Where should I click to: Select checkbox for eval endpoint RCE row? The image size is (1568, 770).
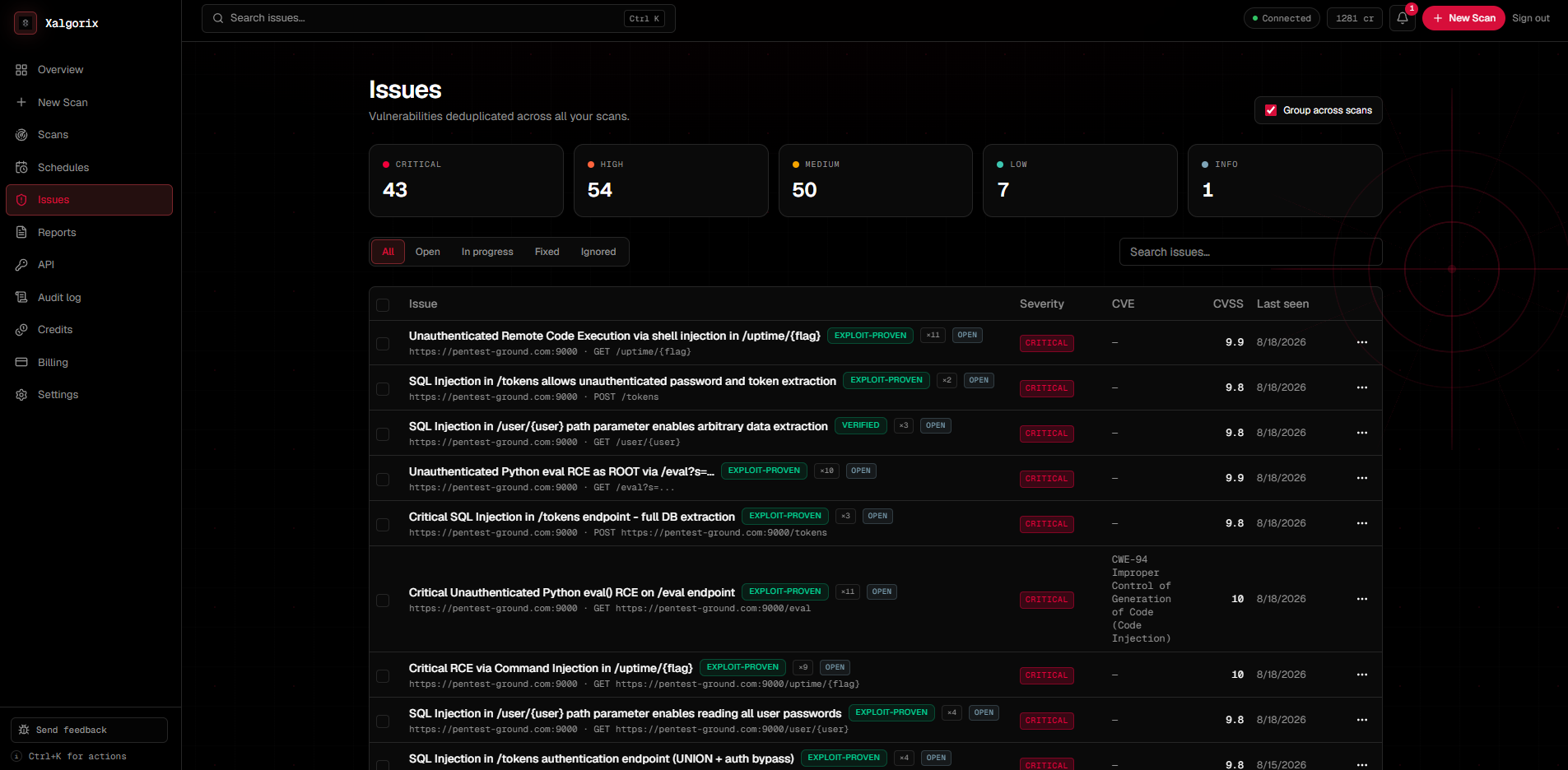point(383,601)
